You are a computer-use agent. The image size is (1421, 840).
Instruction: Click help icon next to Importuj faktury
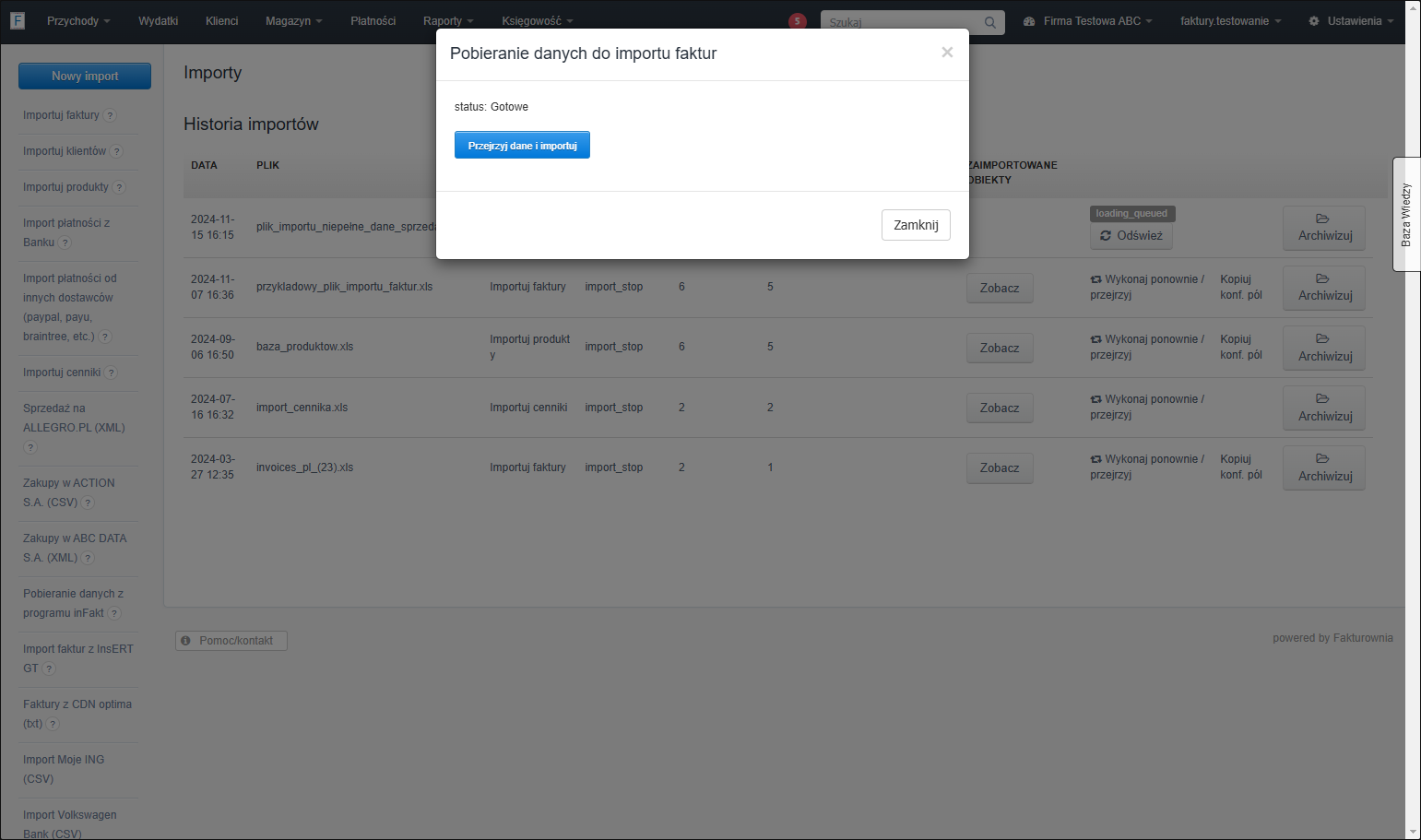pos(110,115)
